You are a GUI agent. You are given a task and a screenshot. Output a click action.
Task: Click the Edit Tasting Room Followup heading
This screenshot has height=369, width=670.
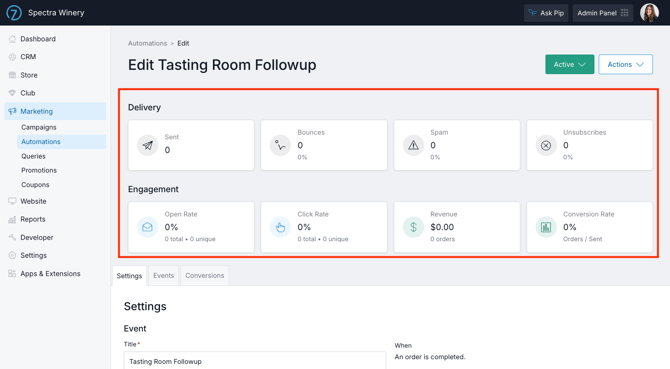(x=222, y=65)
